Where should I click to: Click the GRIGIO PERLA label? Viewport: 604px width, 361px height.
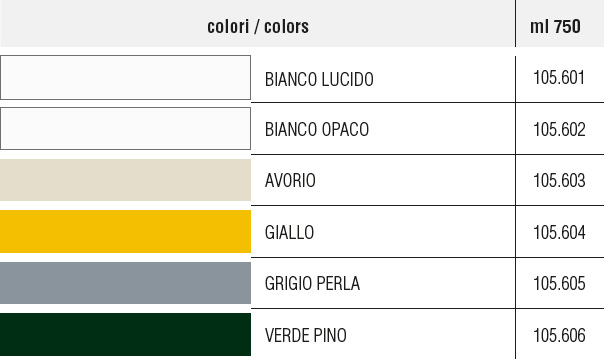(x=312, y=284)
